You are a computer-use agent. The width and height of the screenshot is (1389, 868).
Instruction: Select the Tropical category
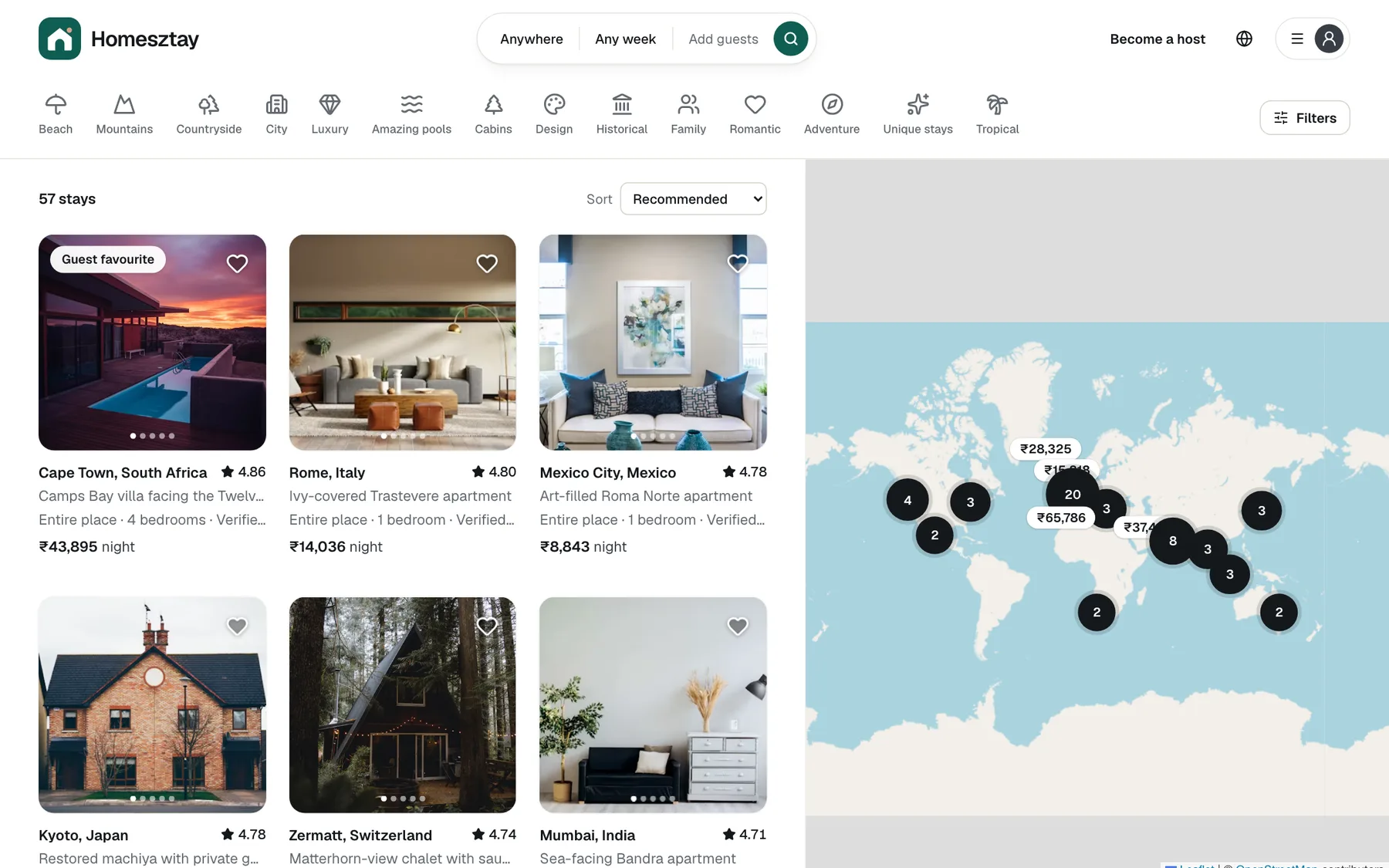(x=997, y=114)
